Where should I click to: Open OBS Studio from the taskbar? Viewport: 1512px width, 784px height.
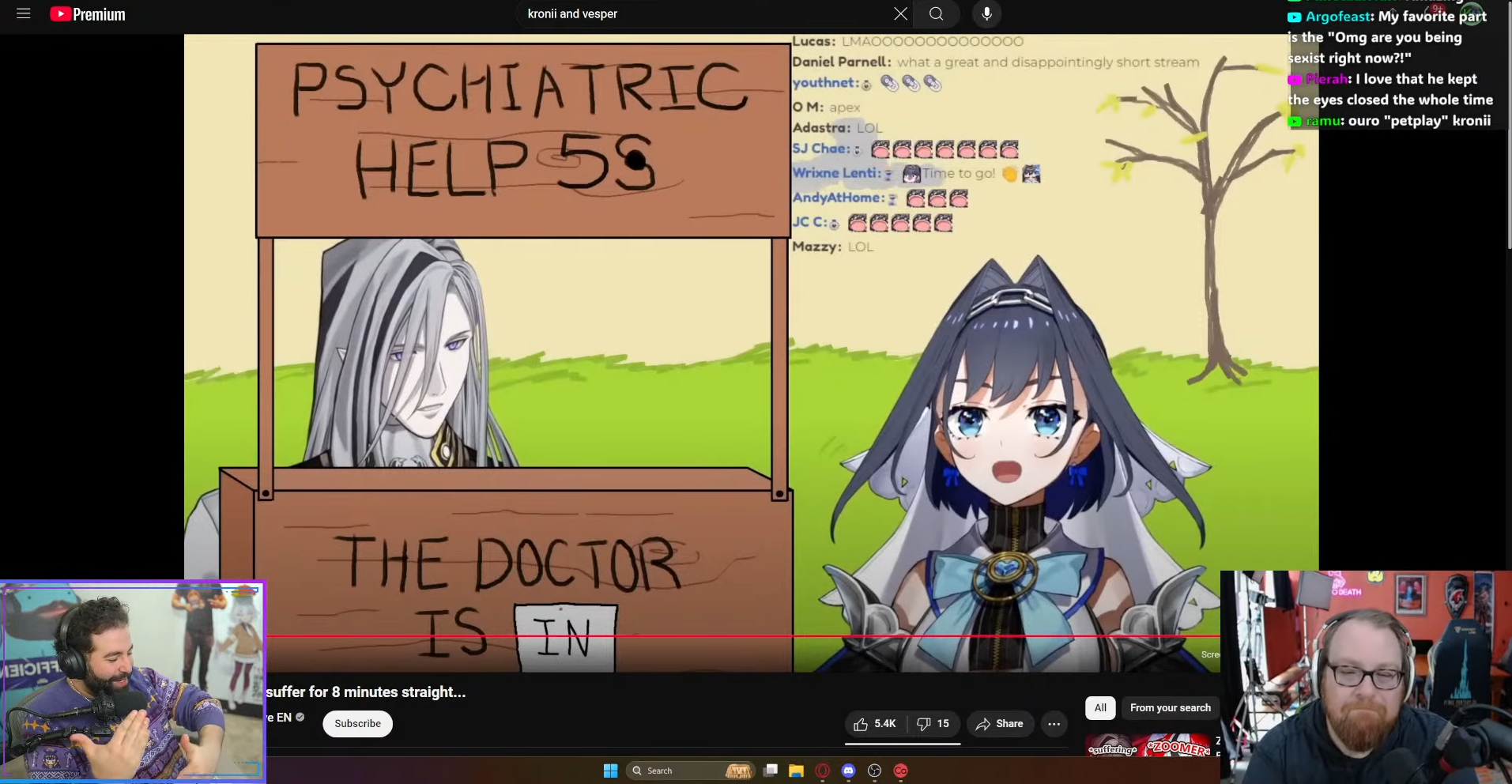click(874, 771)
